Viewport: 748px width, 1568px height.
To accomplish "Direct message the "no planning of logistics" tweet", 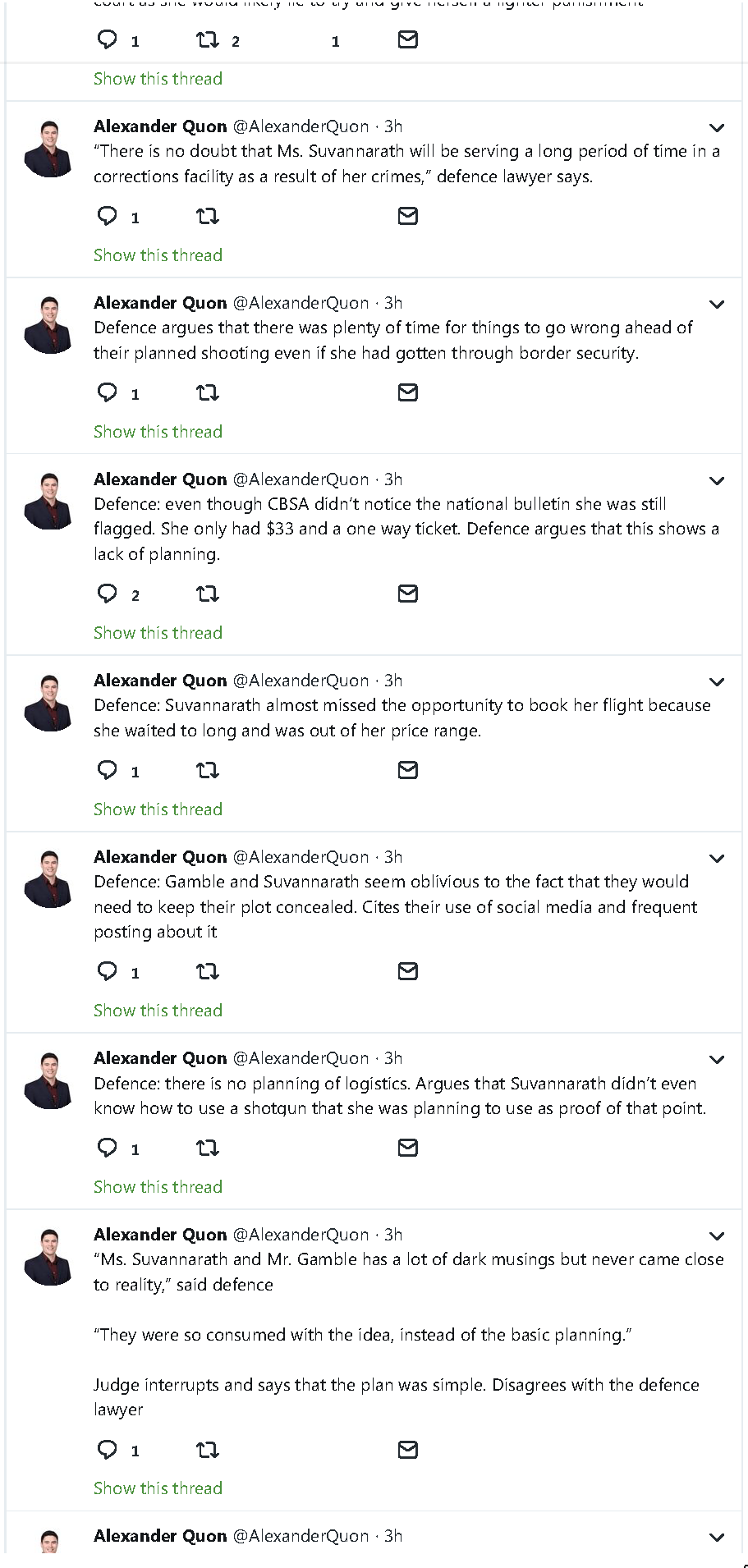I will click(408, 1148).
